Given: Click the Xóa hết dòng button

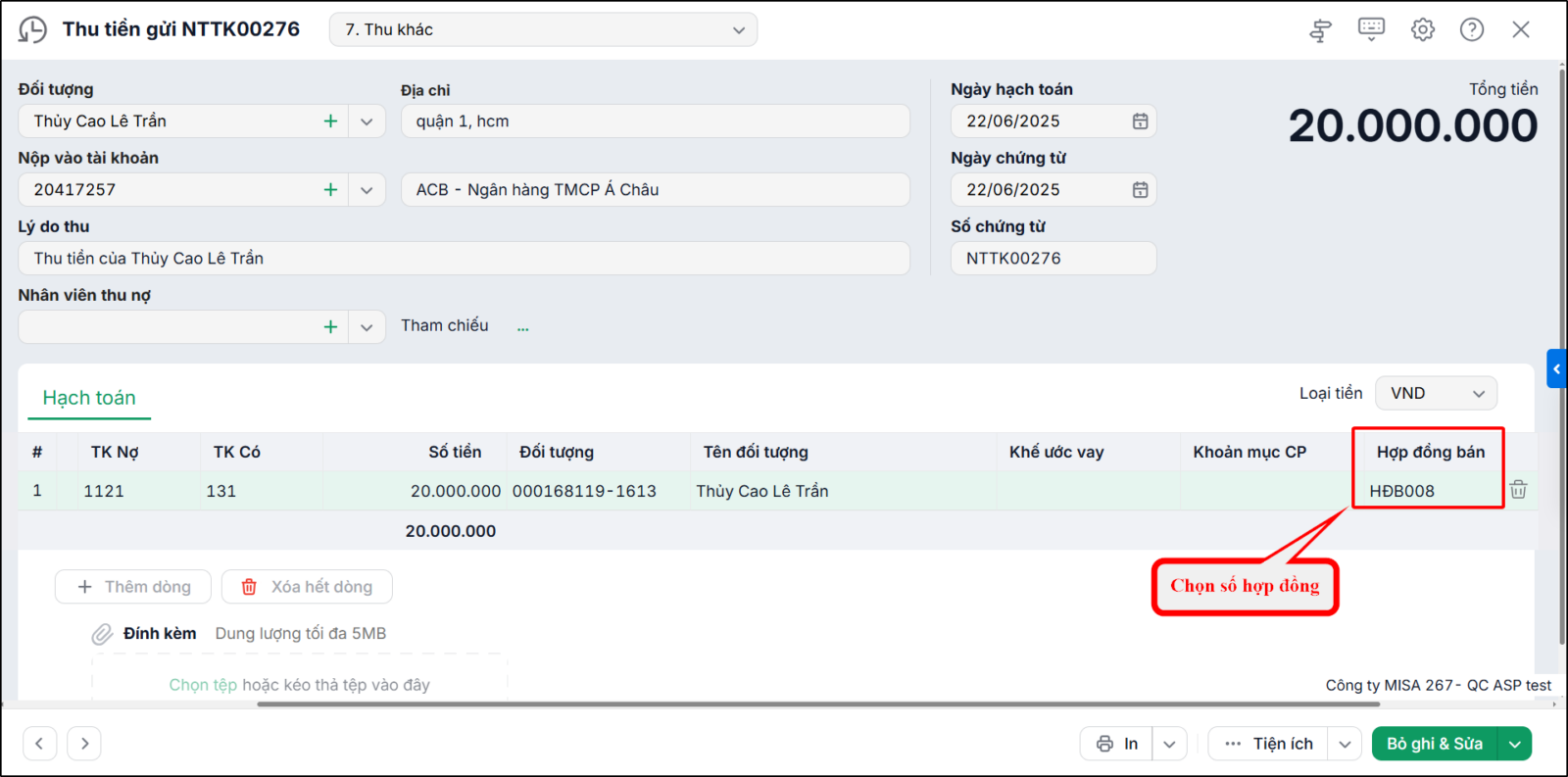Looking at the screenshot, I should click(307, 587).
